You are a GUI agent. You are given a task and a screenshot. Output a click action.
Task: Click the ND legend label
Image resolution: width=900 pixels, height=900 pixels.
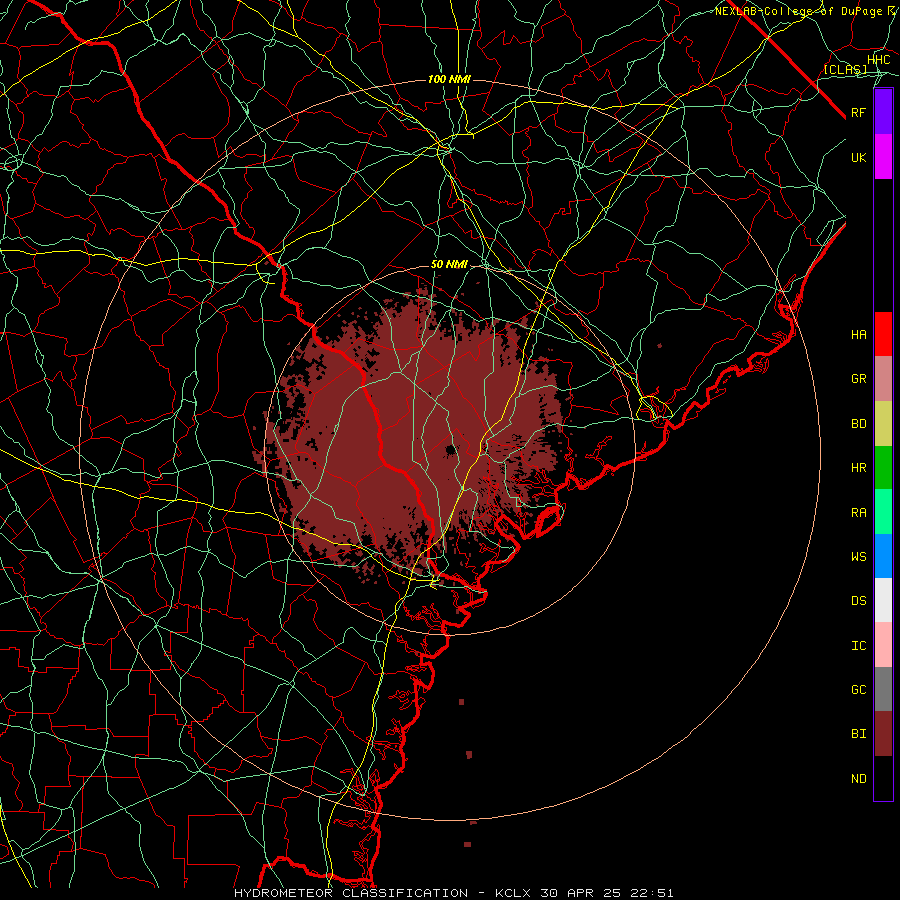click(x=858, y=779)
